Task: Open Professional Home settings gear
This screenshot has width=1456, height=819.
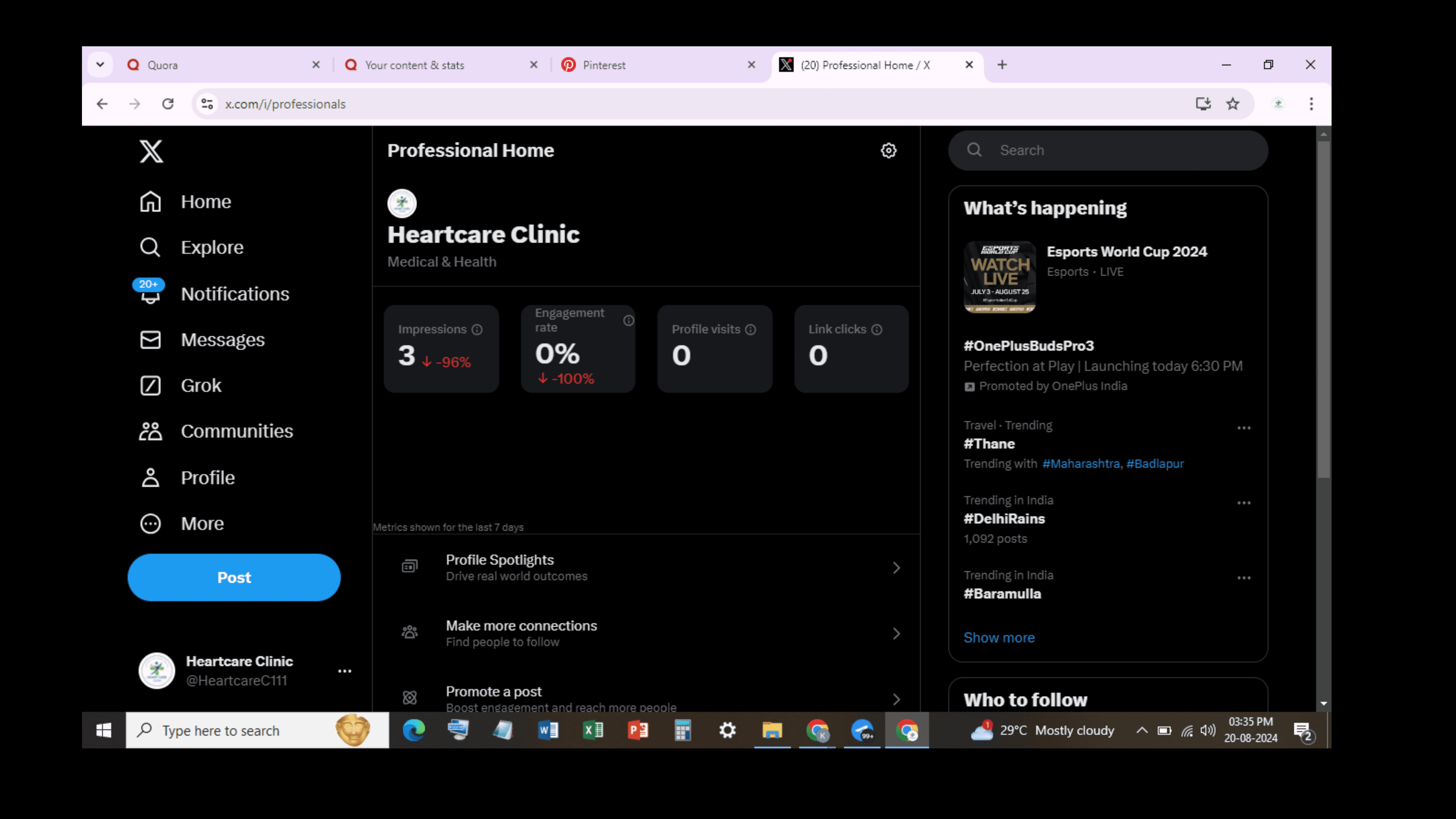Action: pos(888,150)
